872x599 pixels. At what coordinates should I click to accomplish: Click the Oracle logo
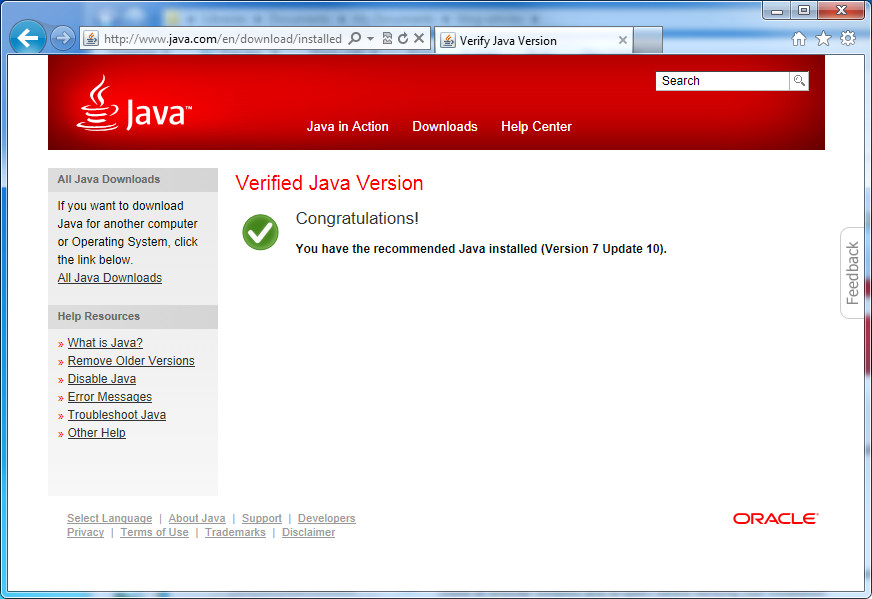[x=775, y=518]
